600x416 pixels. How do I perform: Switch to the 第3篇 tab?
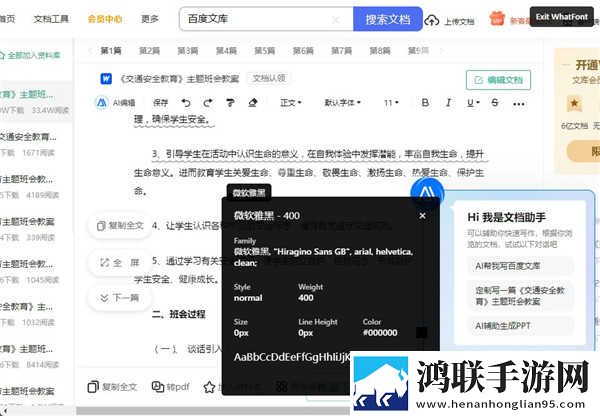[188, 51]
